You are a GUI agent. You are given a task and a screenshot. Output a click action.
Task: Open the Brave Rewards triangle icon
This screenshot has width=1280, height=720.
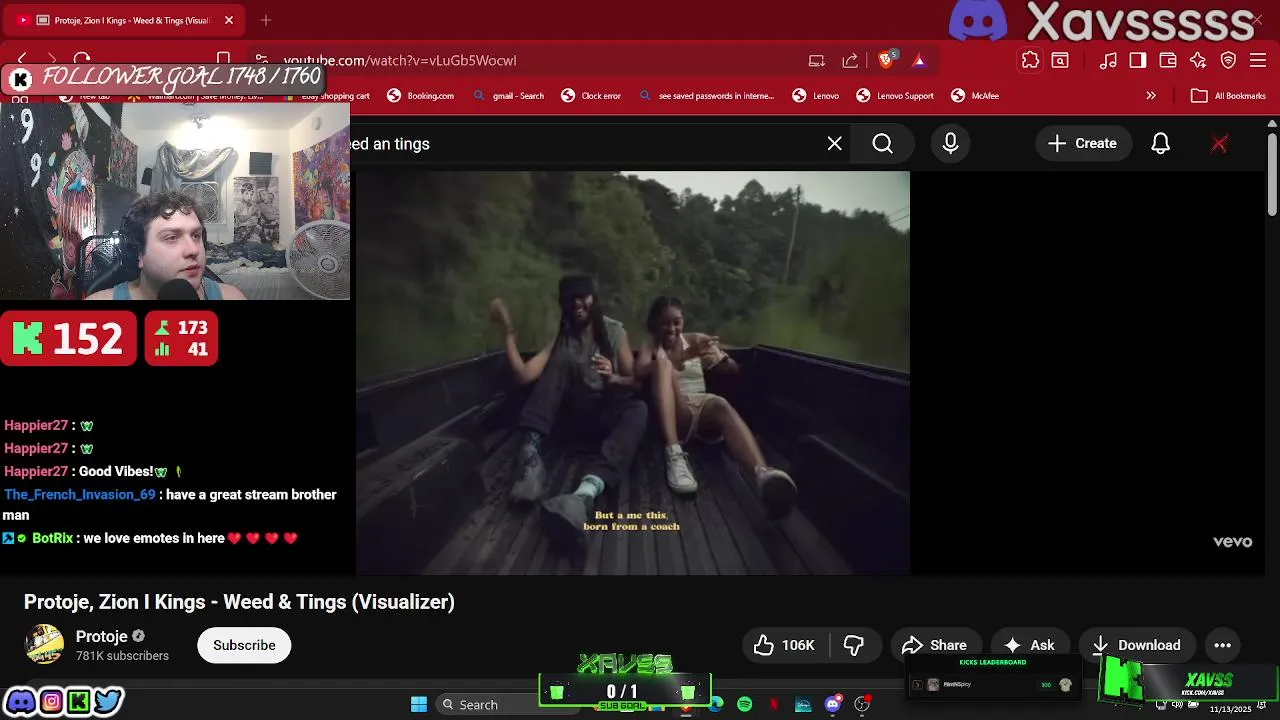pos(919,60)
